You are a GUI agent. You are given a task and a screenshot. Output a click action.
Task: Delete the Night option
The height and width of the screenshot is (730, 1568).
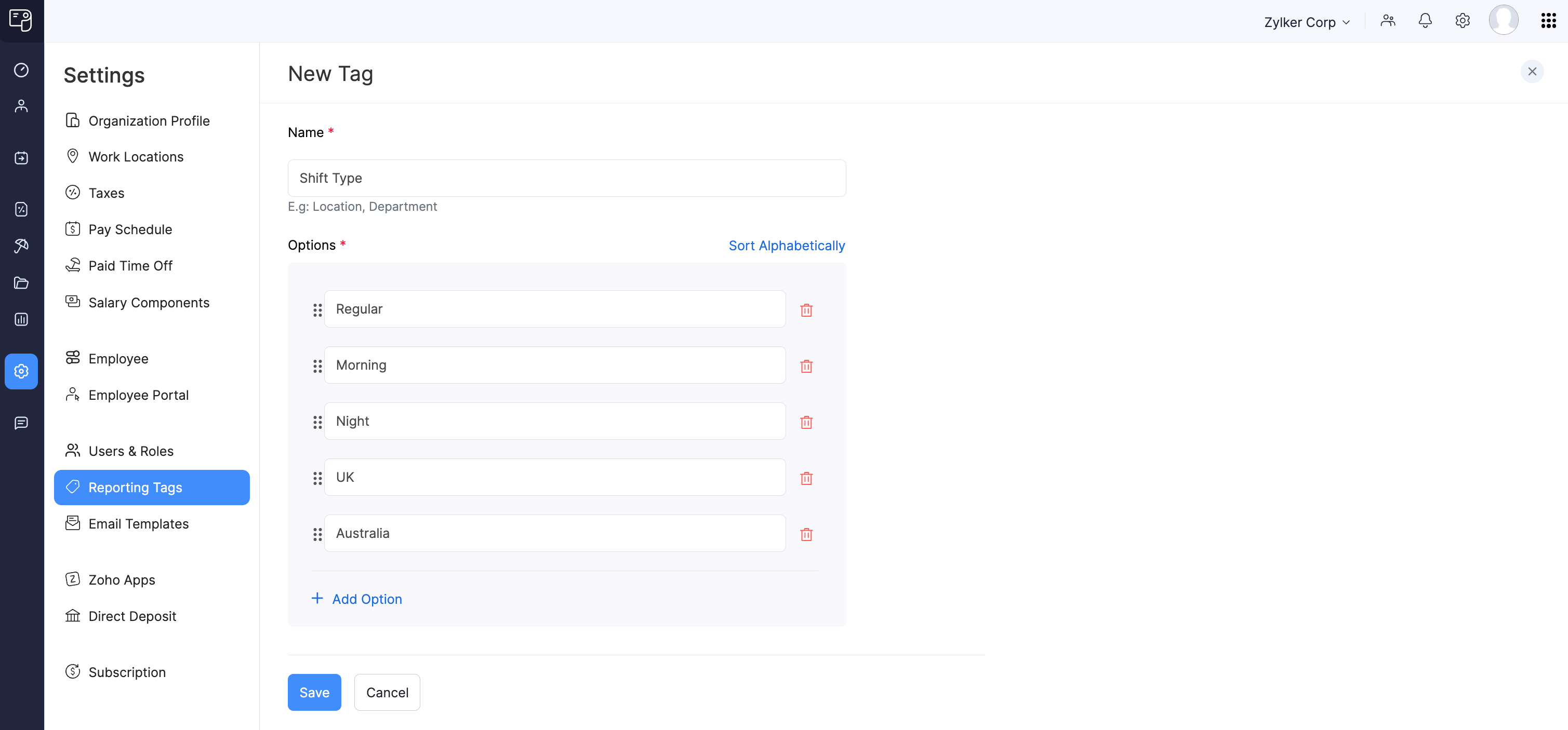point(806,422)
